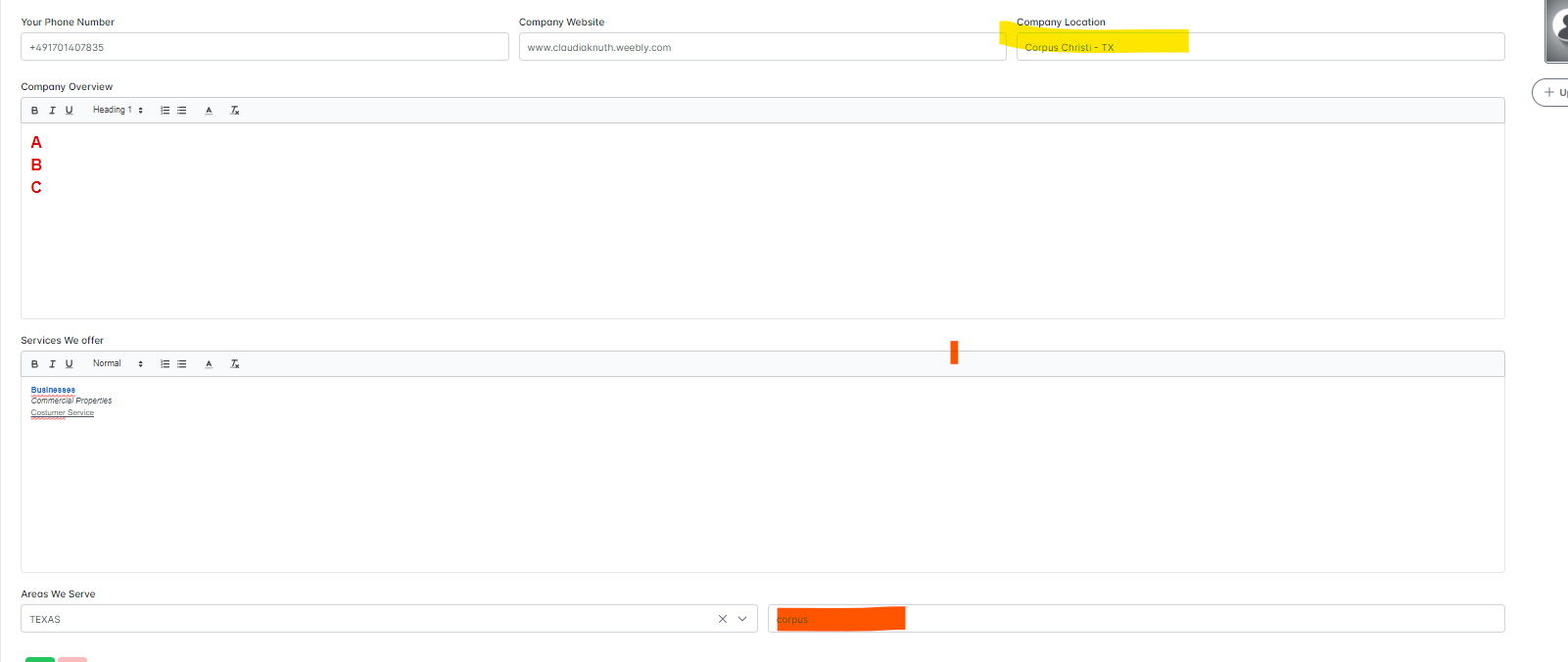Clear the TEXAS selection
Image resolution: width=1568 pixels, height=662 pixels.
723,619
